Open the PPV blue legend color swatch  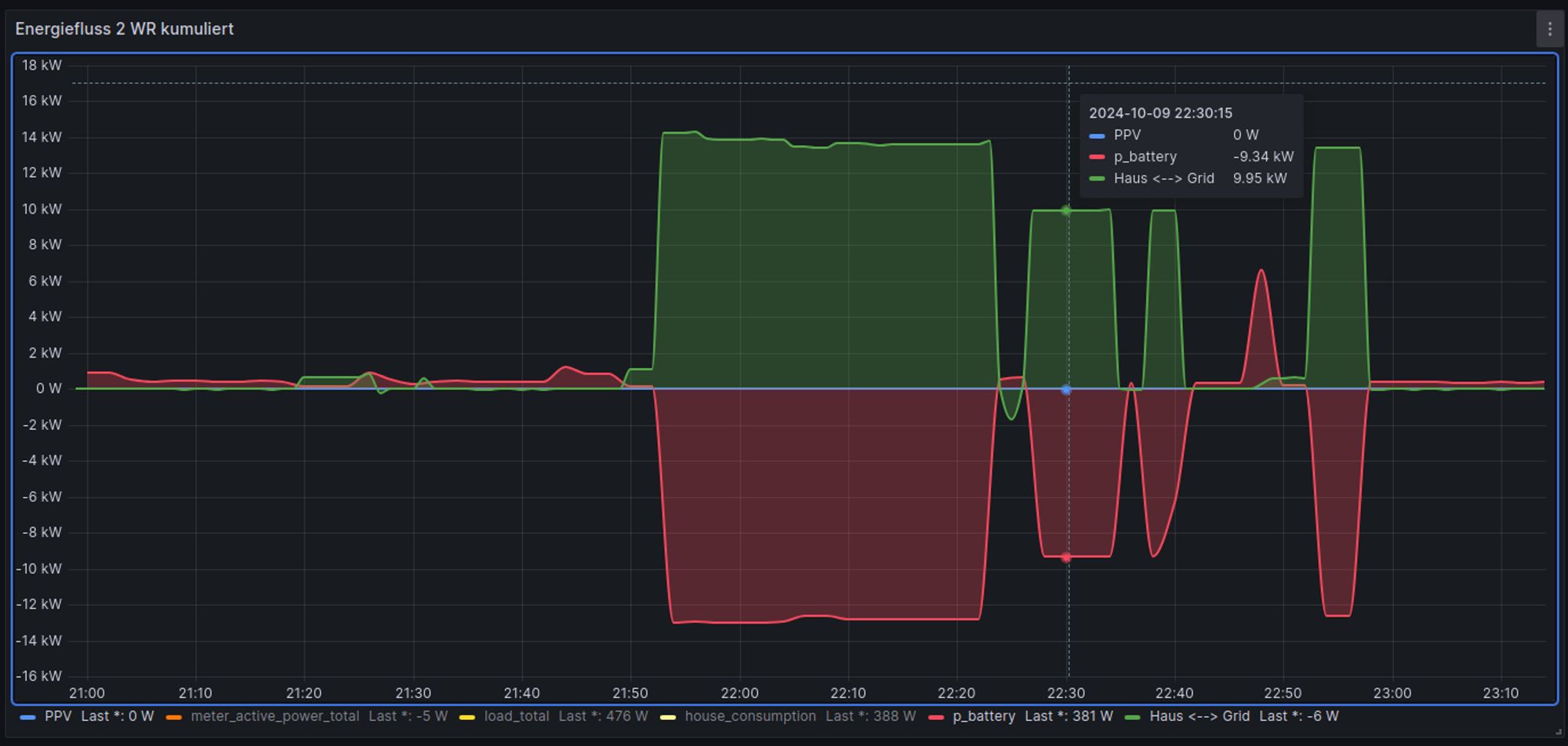click(27, 717)
